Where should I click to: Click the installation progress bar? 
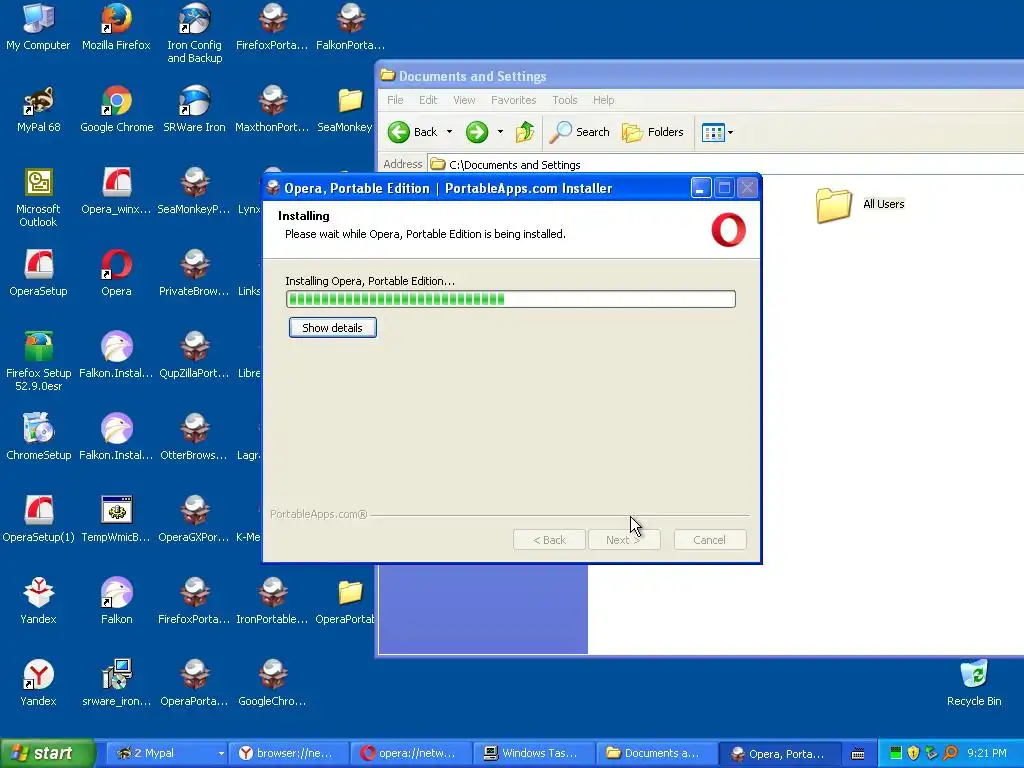511,299
